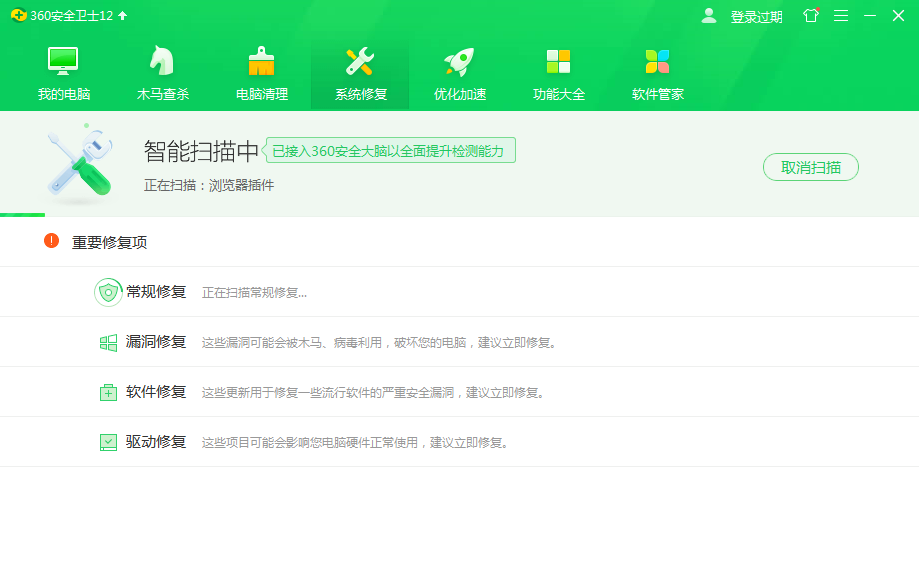The height and width of the screenshot is (579, 919).
Task: Switch to the 软件管家 tab label
Action: [658, 94]
